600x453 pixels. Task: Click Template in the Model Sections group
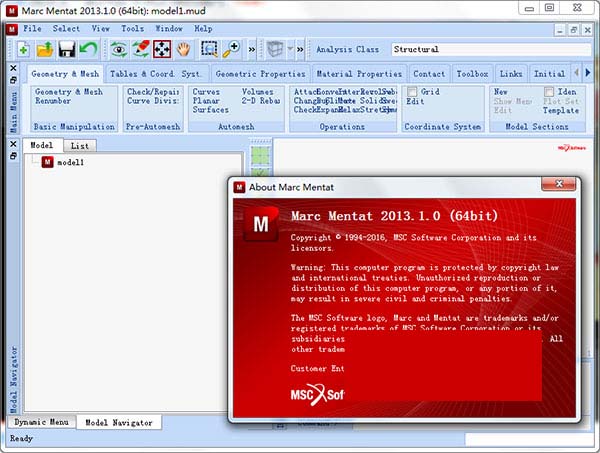(x=561, y=111)
